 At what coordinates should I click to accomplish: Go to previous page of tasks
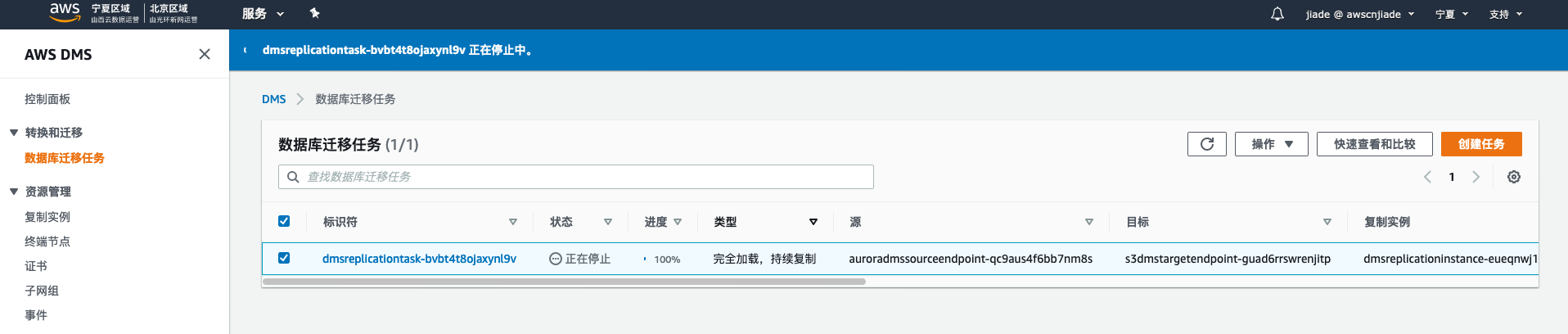[x=1427, y=177]
